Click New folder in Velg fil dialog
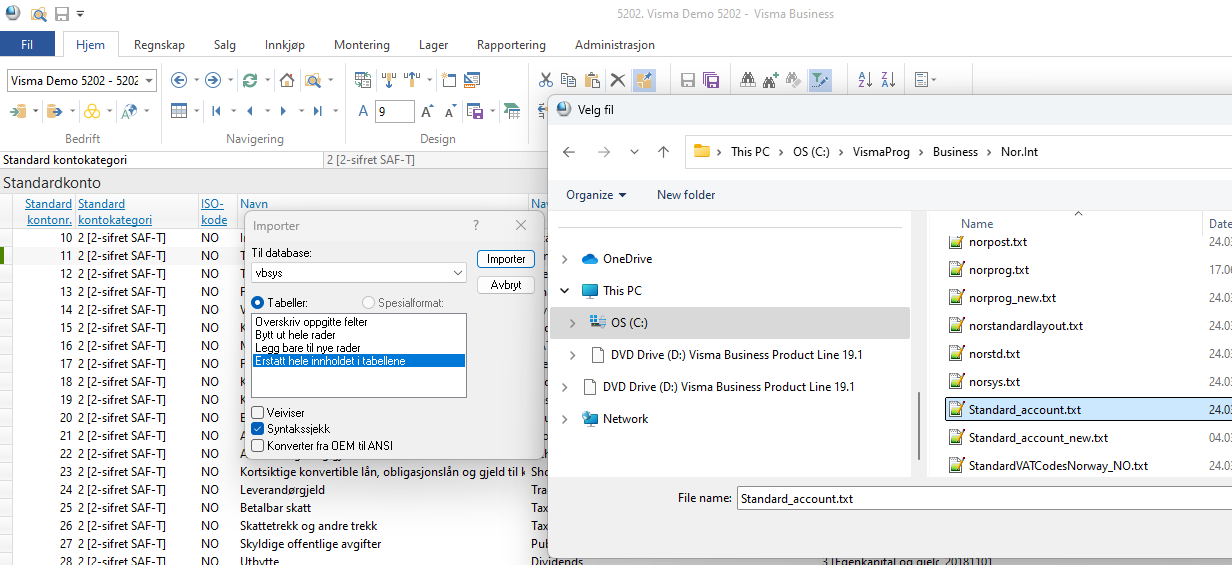 [x=686, y=195]
